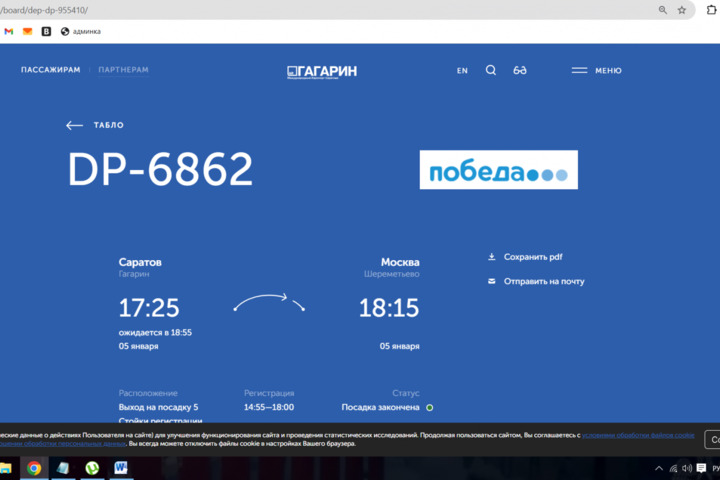Click the Гагарин airport logo

point(321,71)
